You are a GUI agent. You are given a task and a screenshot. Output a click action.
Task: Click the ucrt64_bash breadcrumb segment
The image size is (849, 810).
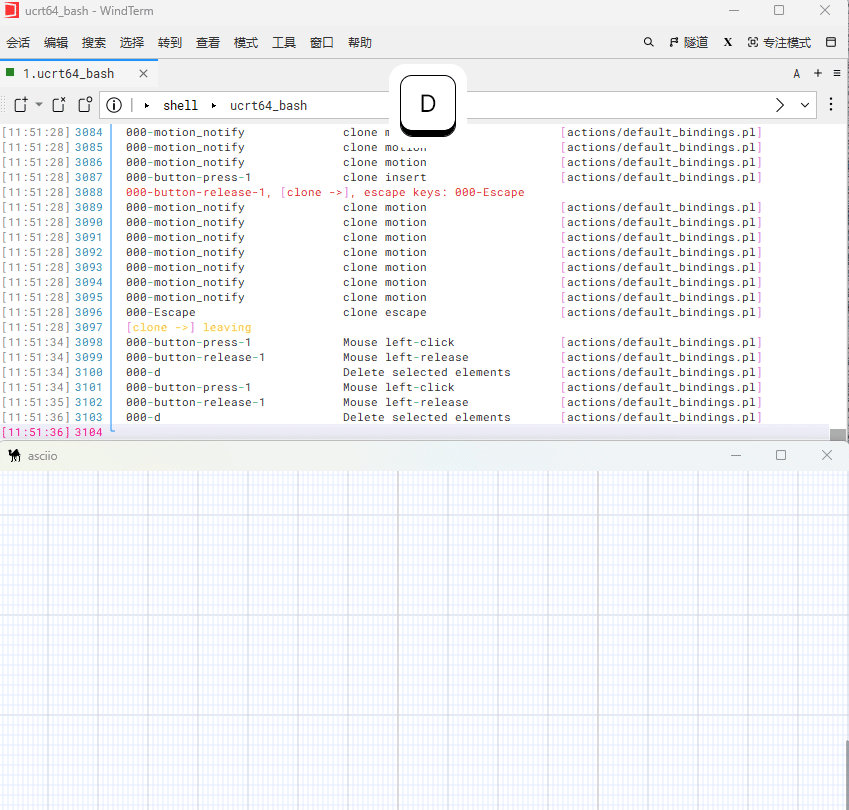point(268,105)
